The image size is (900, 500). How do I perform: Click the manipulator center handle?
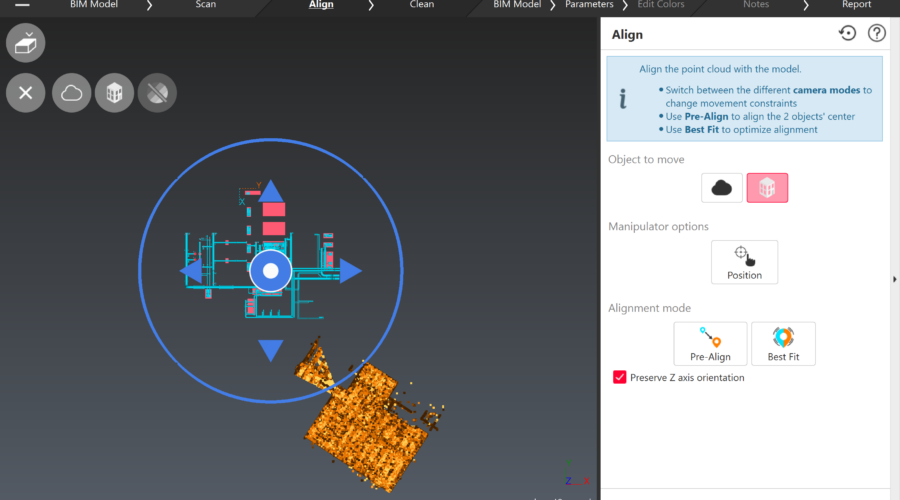(270, 271)
